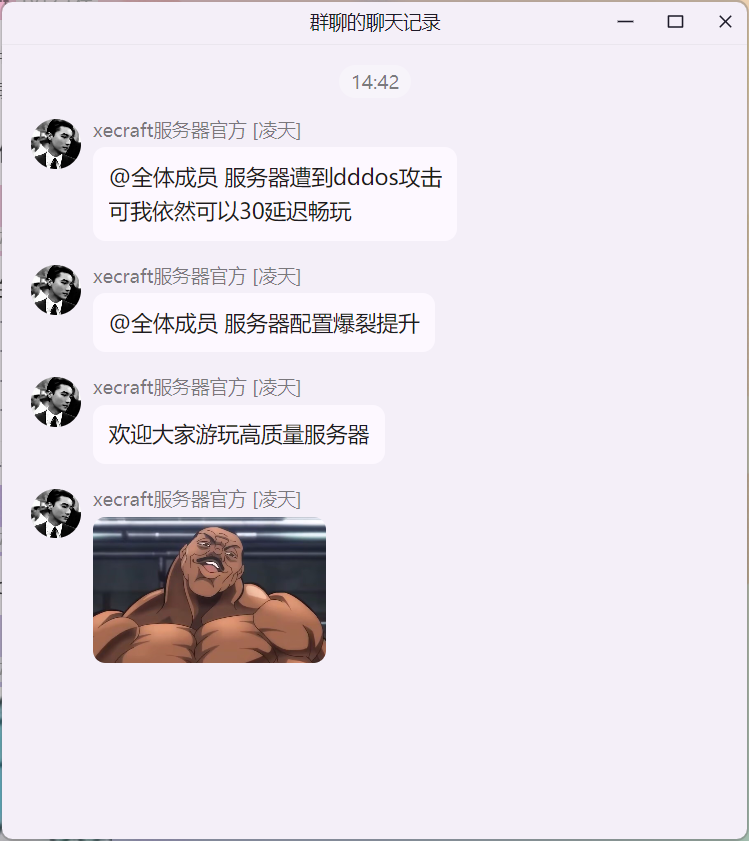Maximize the chat record window

tap(675, 22)
